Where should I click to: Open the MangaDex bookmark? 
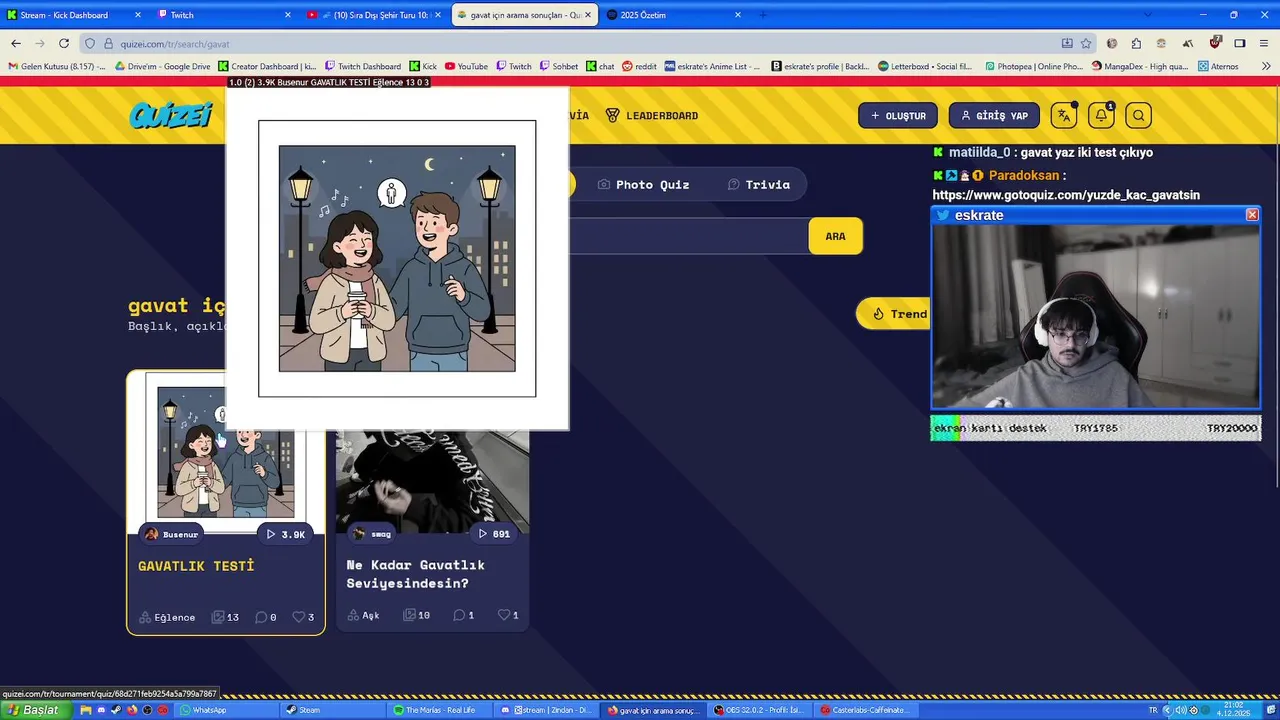pyautogui.click(x=1140, y=66)
